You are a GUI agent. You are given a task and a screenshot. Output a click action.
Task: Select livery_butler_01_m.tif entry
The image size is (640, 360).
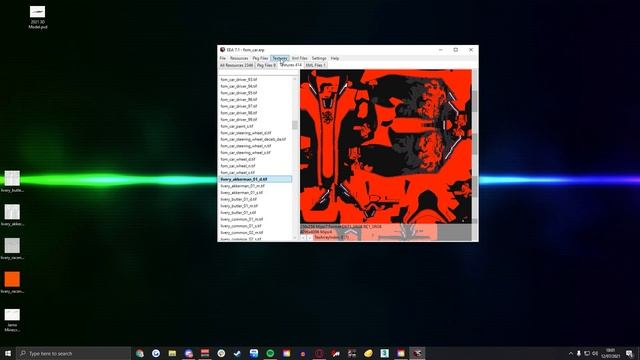click(x=255, y=206)
